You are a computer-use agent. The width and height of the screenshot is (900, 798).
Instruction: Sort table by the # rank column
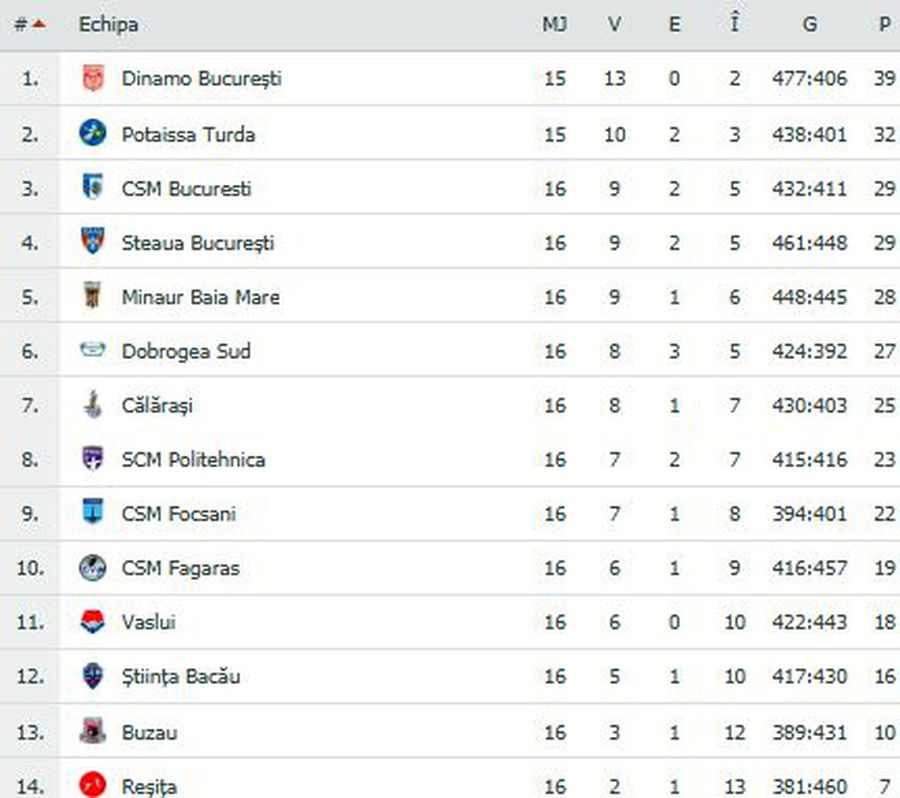(30, 25)
